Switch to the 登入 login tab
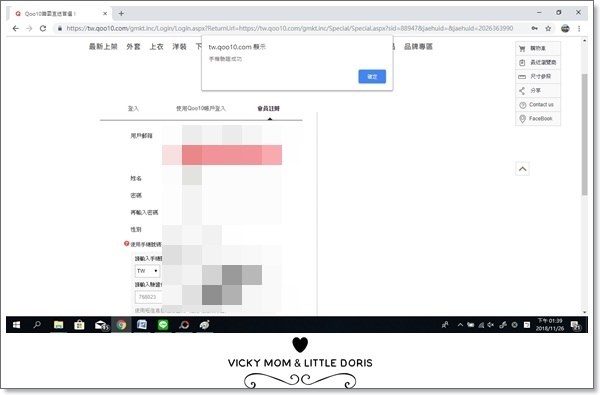Image resolution: width=600 pixels, height=395 pixels. 133,108
